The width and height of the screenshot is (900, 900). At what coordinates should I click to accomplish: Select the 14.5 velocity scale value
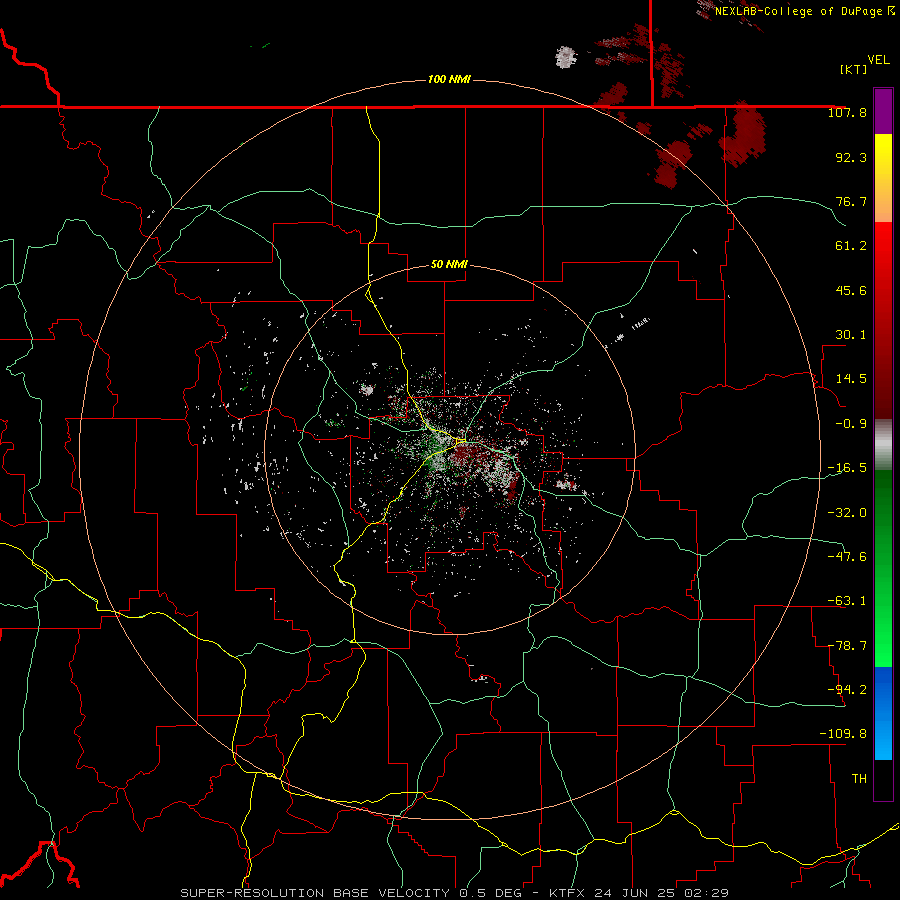851,379
